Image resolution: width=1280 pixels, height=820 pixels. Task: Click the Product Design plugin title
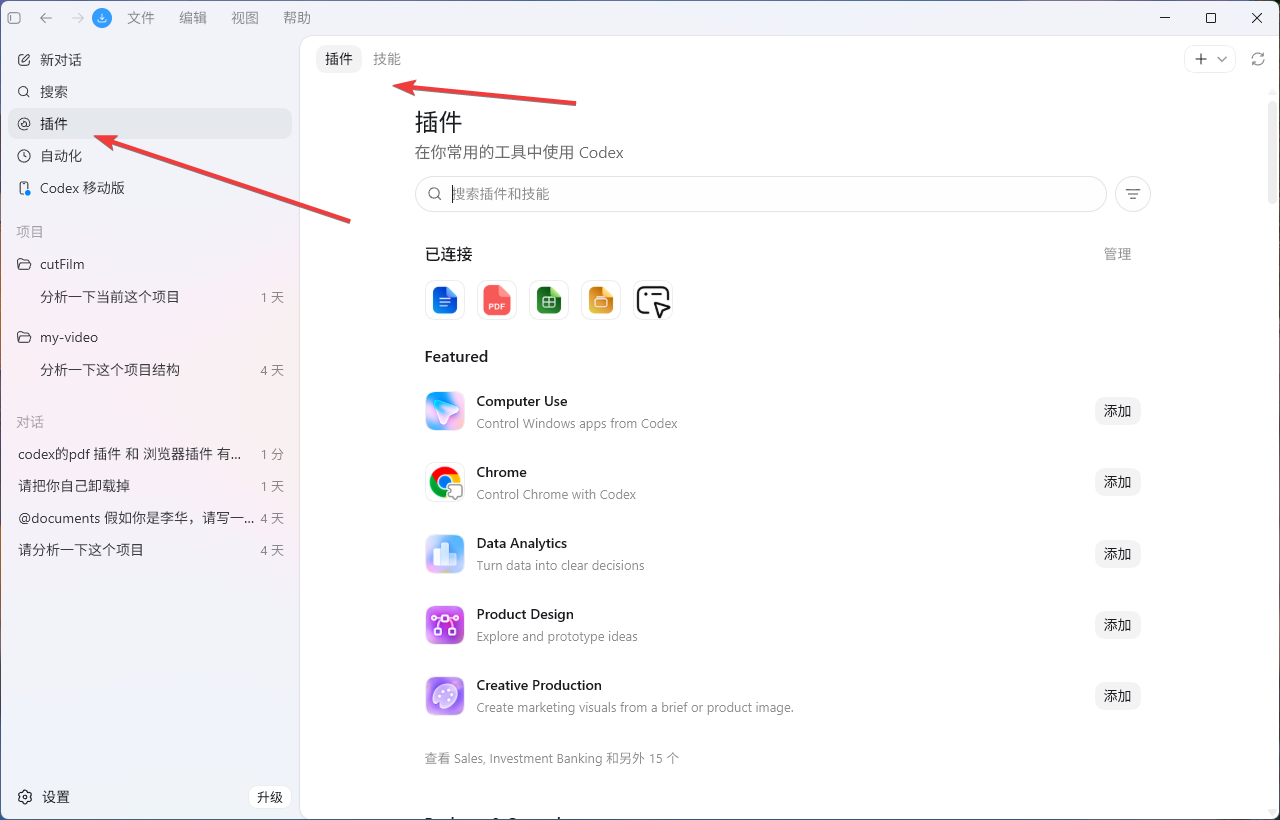tap(525, 614)
